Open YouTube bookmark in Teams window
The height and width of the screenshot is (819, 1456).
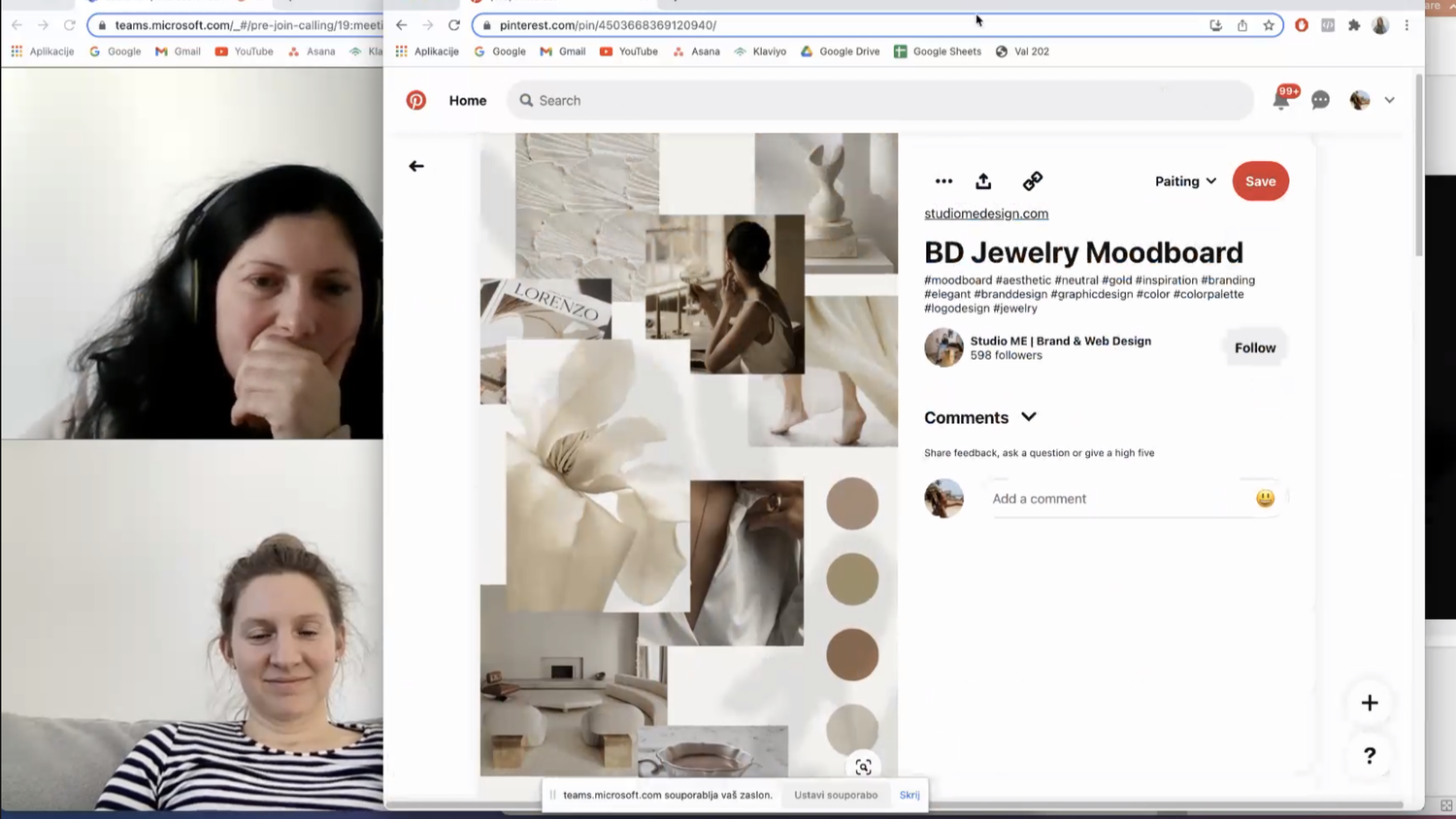(244, 51)
